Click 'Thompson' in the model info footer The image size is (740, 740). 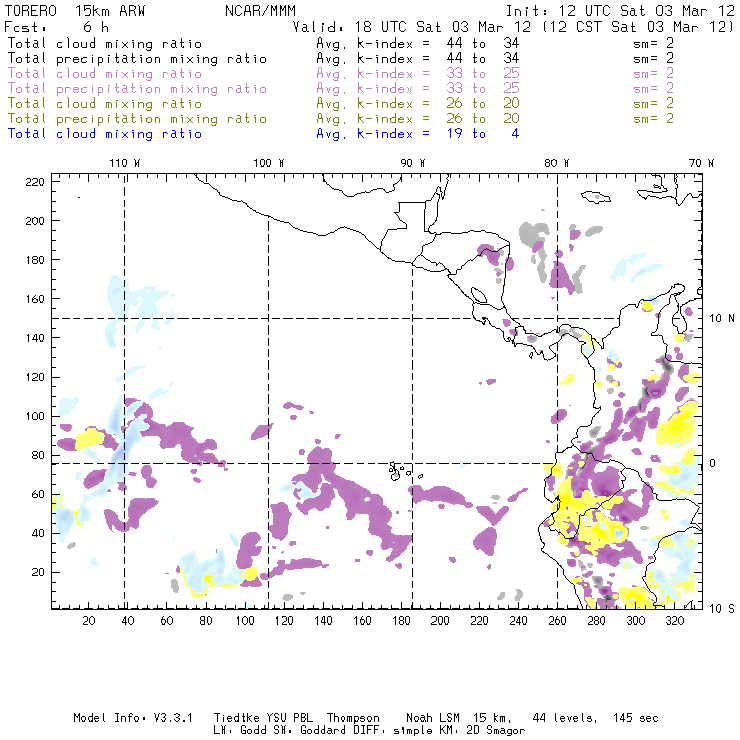click(x=353, y=718)
